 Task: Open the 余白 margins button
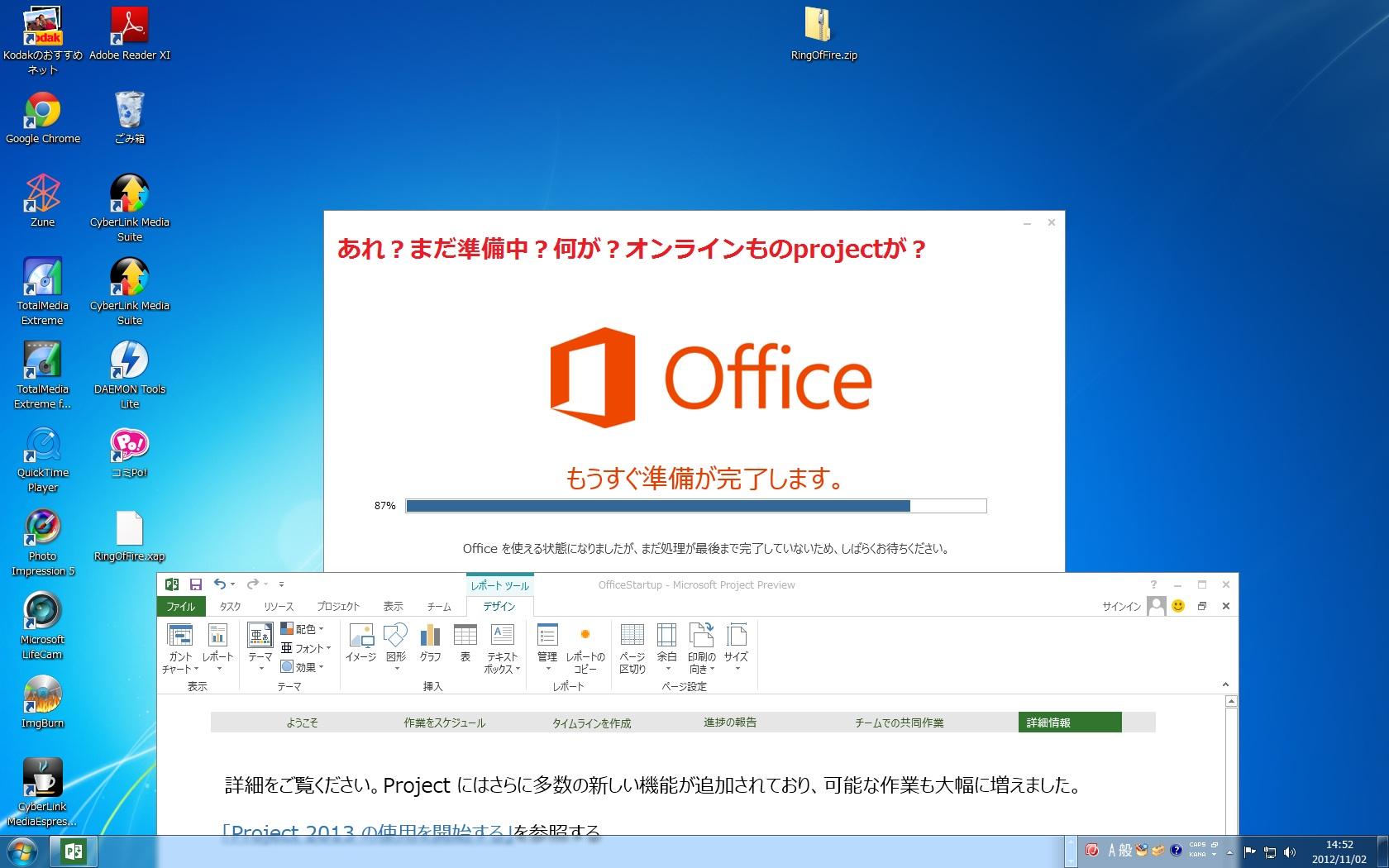(666, 648)
